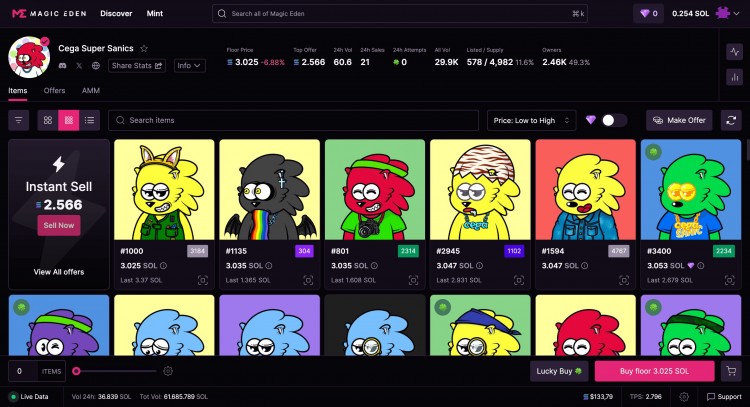
Task: Focus the Search all of Magic Eden field
Action: pos(400,13)
